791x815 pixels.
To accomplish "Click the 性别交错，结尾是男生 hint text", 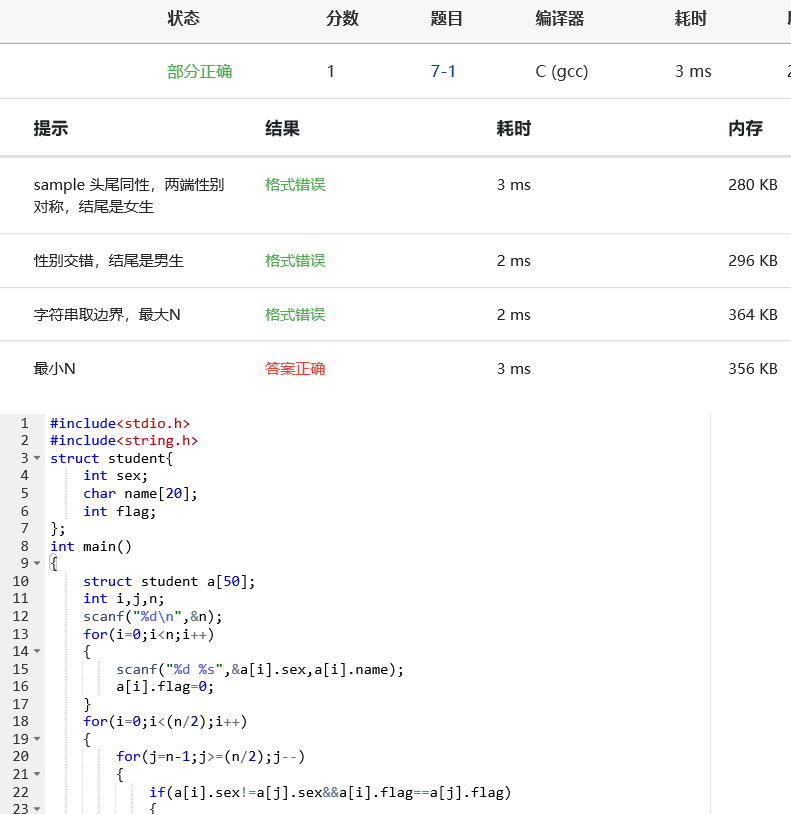I will (x=109, y=260).
